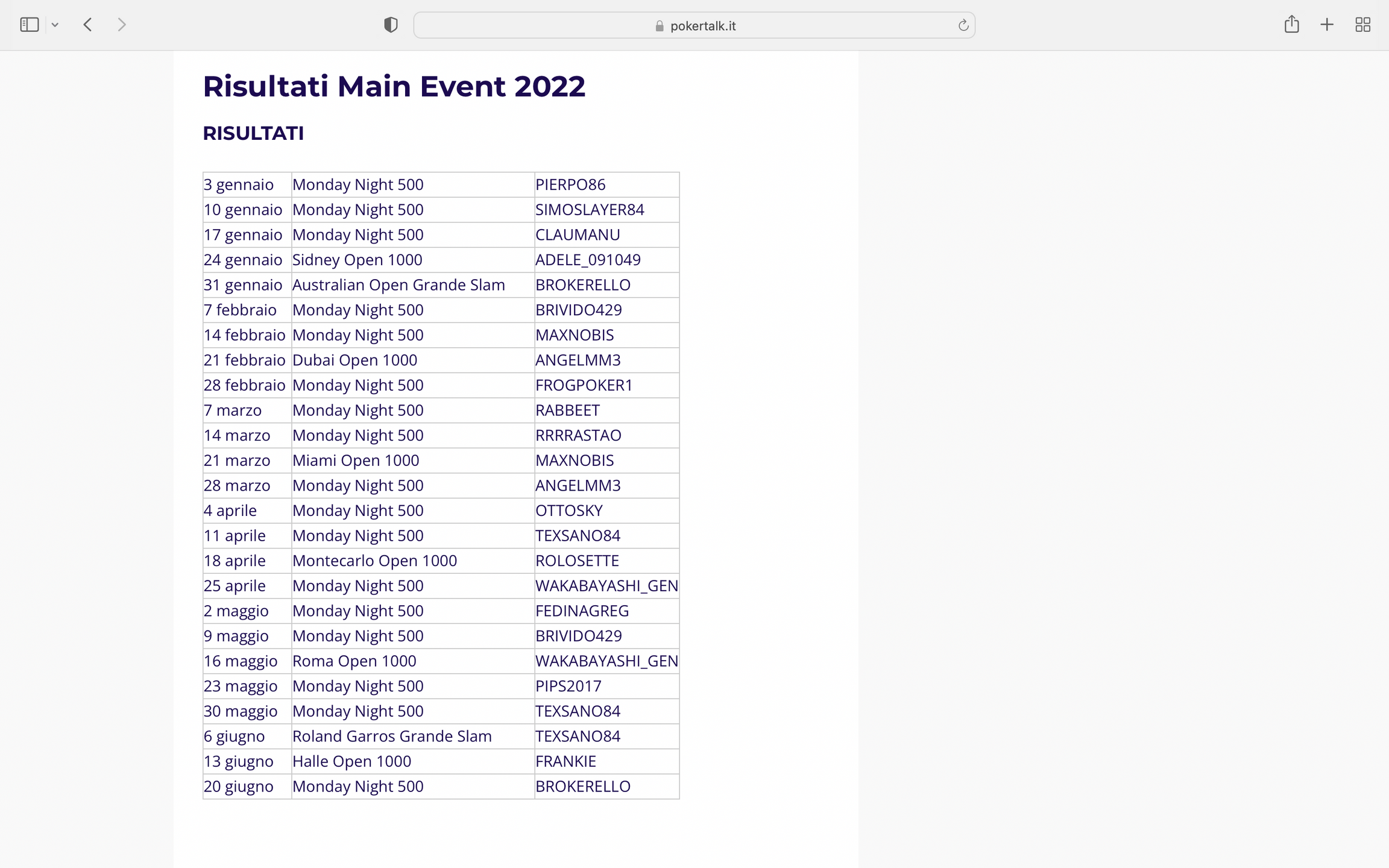Click the Risultati Main Event 2022 heading
The image size is (1389, 868).
pos(394,86)
